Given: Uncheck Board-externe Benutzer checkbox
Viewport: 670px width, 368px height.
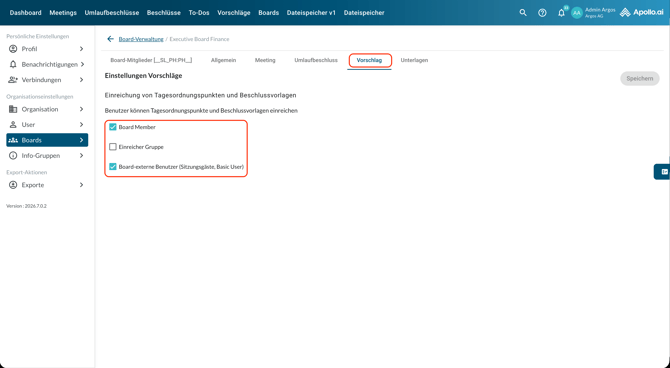Looking at the screenshot, I should coord(113,167).
